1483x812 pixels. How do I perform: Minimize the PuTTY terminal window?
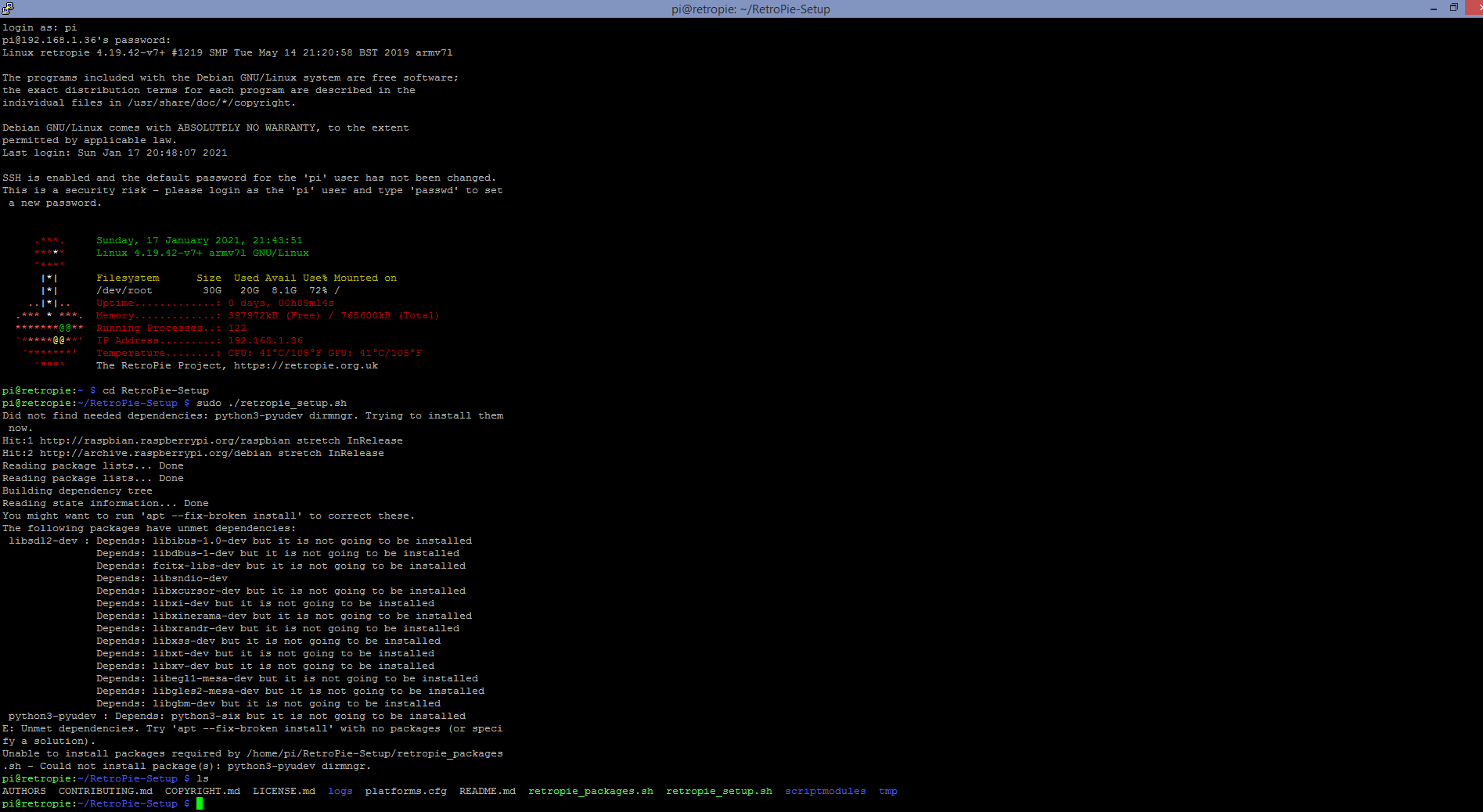click(1433, 9)
